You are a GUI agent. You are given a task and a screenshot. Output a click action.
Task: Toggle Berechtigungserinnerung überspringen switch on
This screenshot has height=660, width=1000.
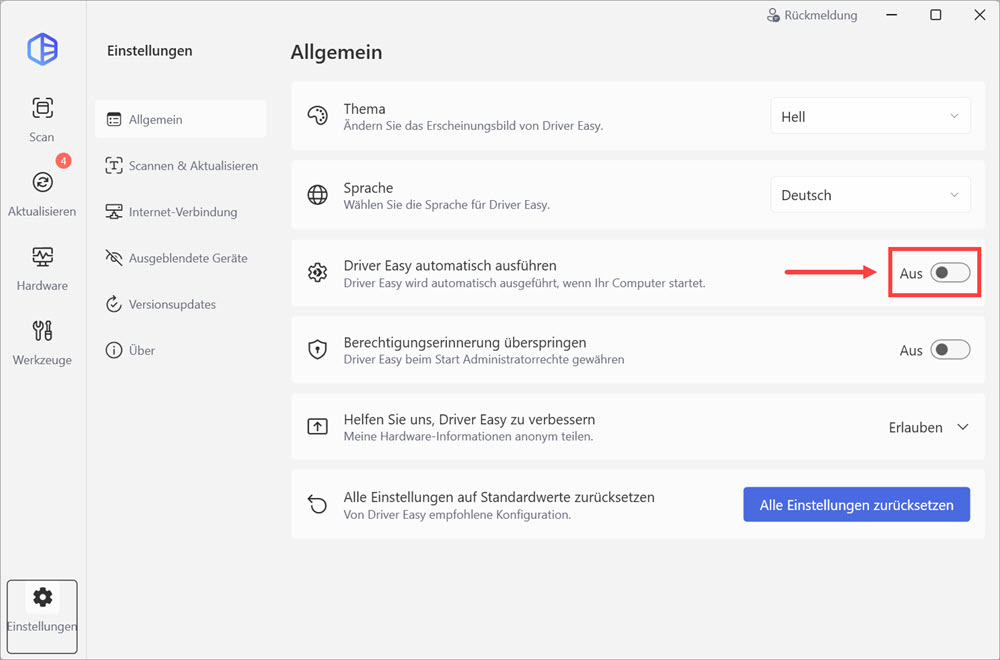click(x=950, y=350)
